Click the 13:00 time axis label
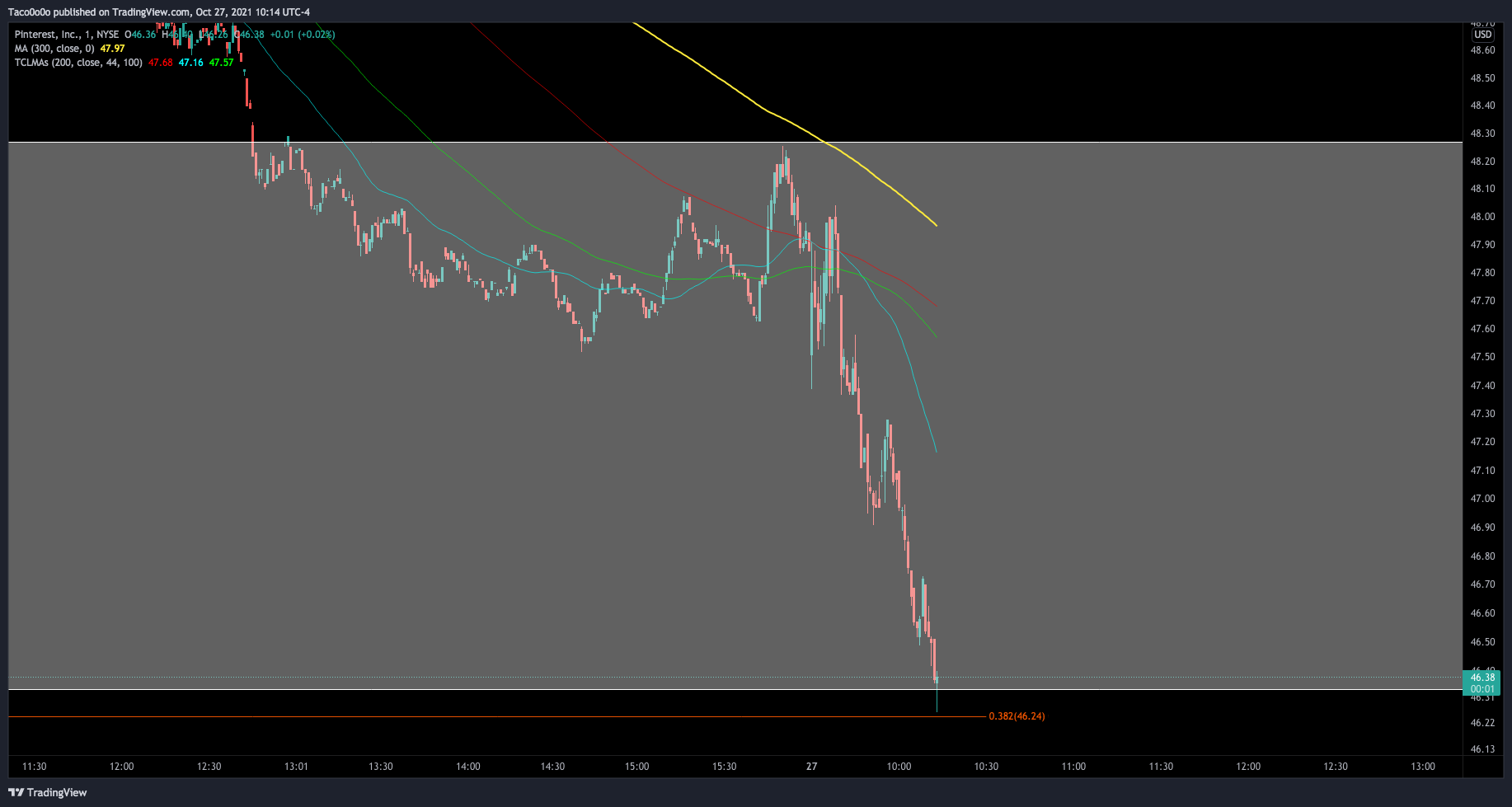The height and width of the screenshot is (807, 1512). click(1423, 767)
